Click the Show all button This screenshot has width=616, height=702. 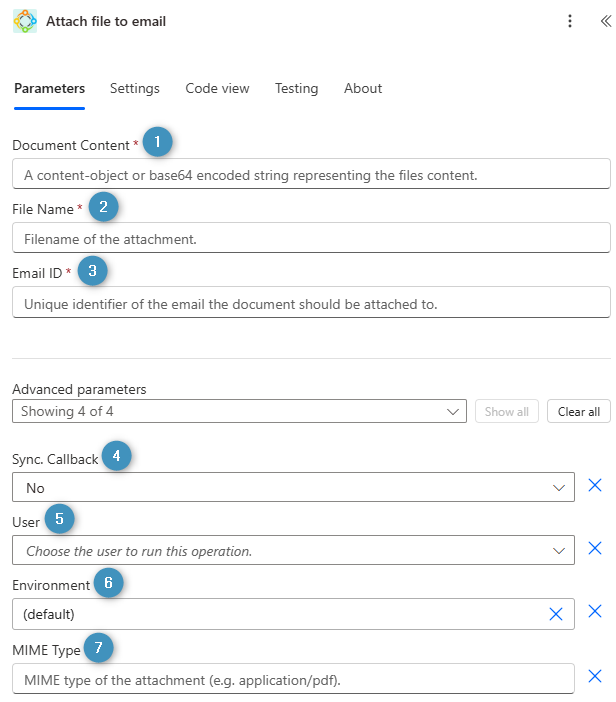pyautogui.click(x=507, y=411)
